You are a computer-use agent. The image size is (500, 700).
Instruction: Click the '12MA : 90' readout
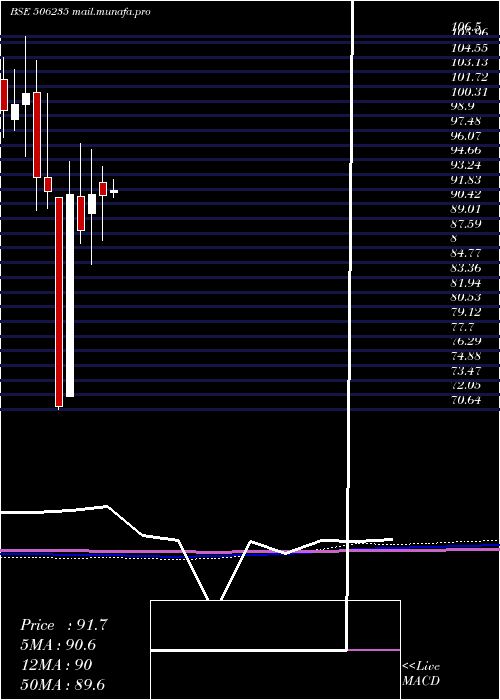[x=56, y=665]
